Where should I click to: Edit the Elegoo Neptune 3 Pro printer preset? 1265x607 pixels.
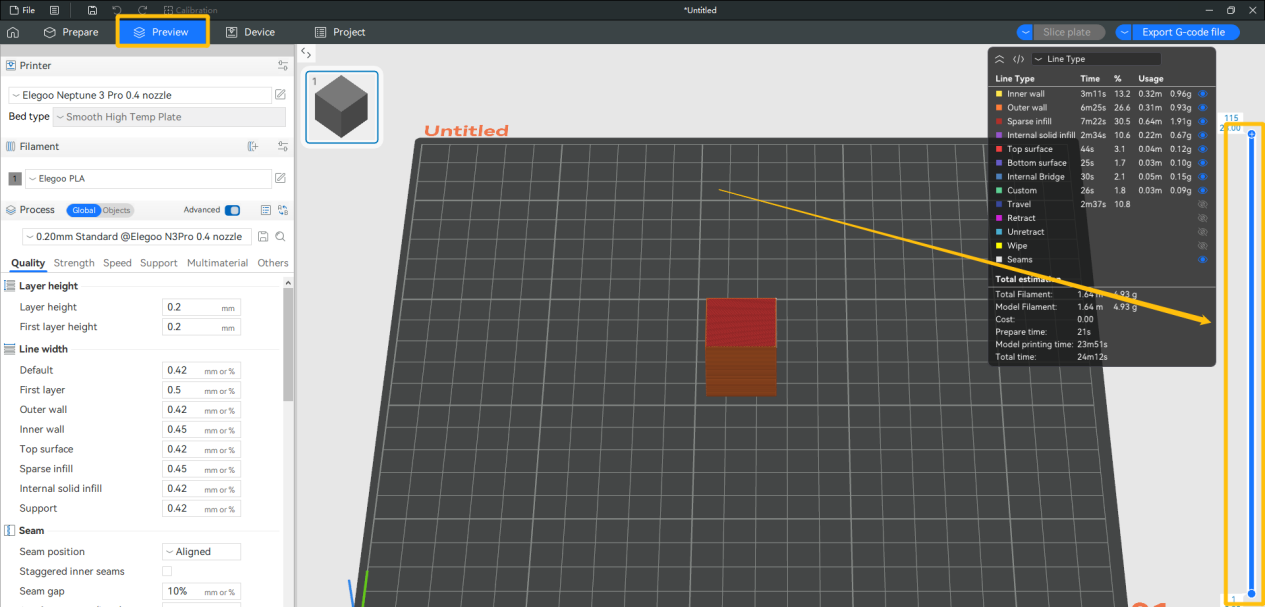(x=280, y=95)
